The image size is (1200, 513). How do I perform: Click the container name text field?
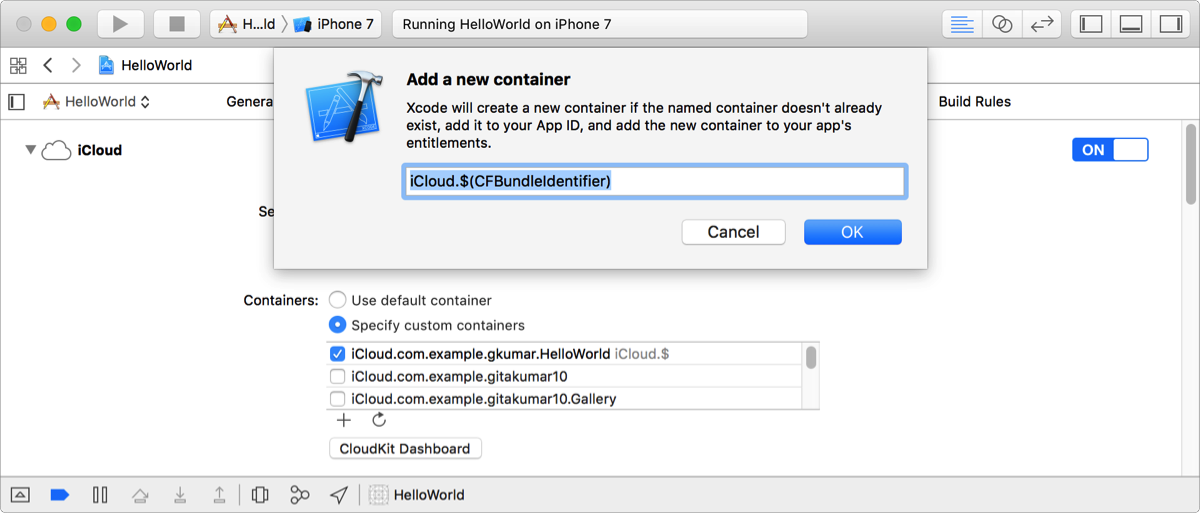(655, 181)
